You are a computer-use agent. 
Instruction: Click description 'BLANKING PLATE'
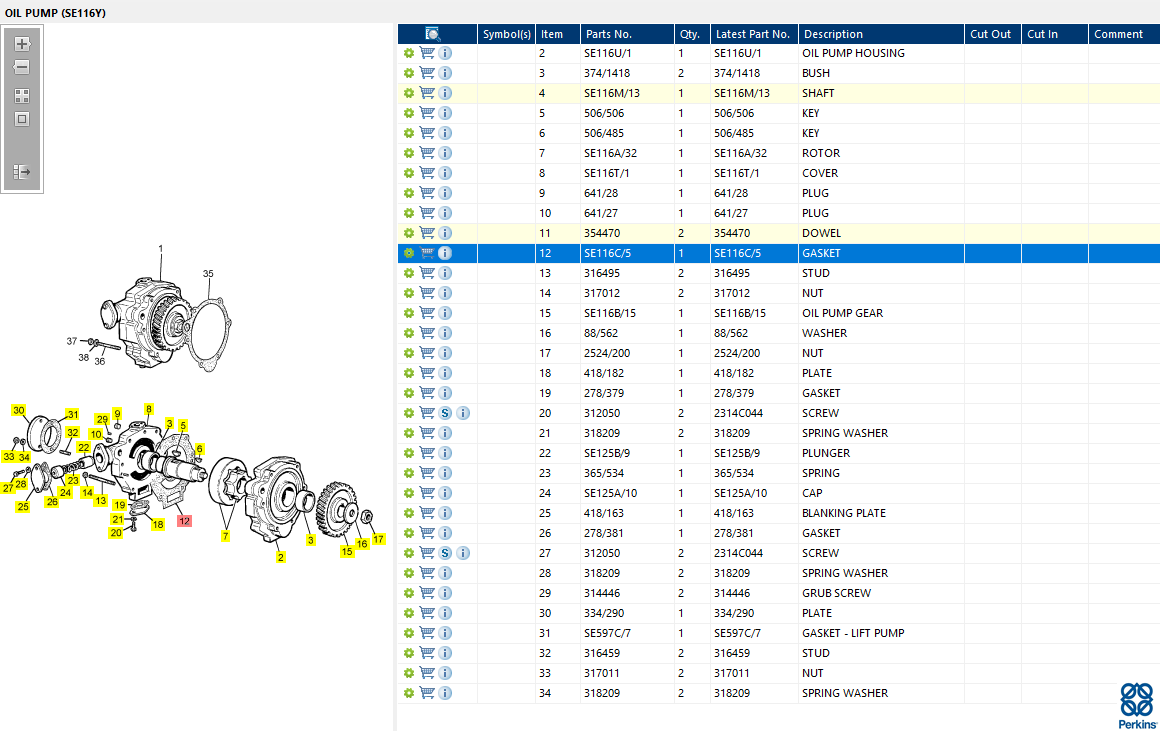844,513
